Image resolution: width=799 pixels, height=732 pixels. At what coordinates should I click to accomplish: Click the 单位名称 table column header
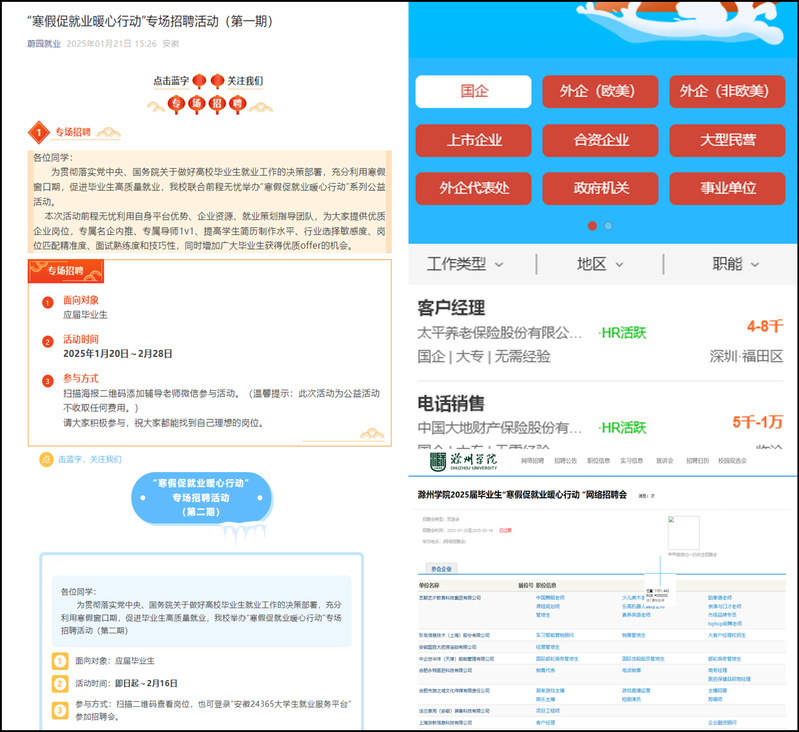click(x=429, y=585)
